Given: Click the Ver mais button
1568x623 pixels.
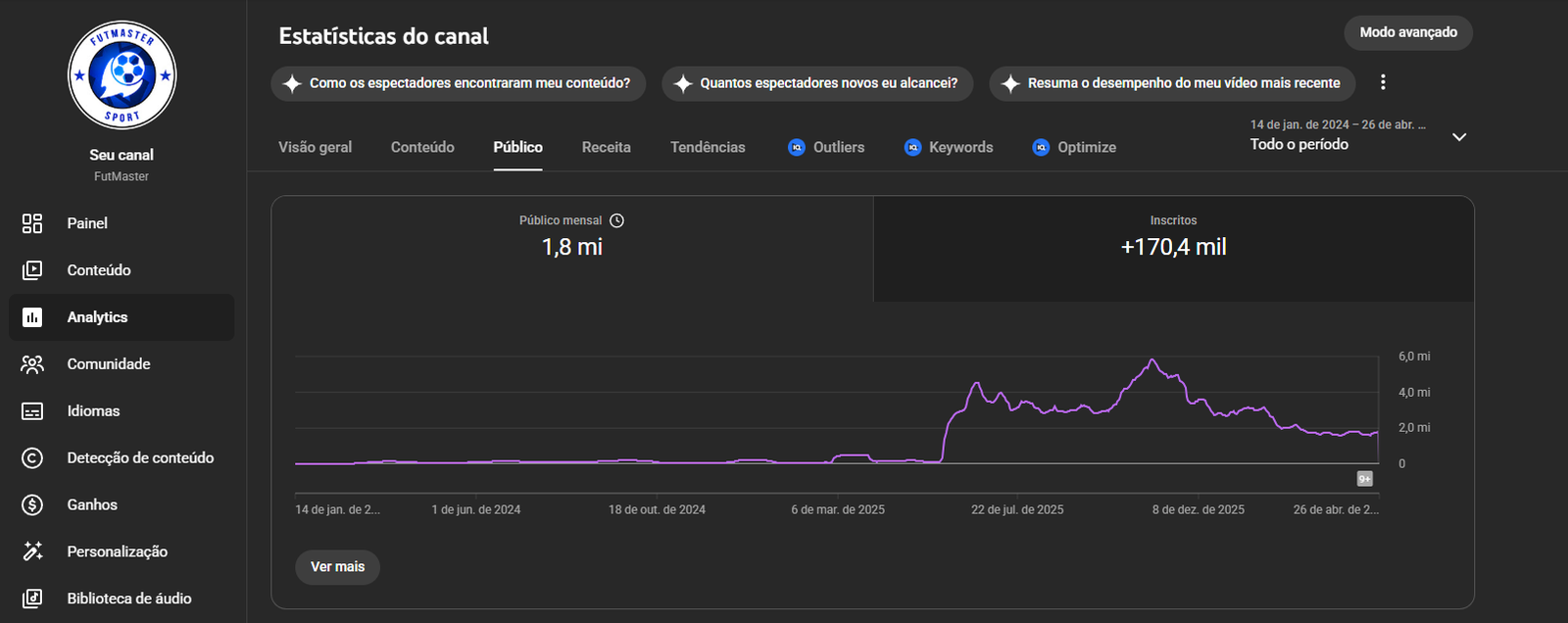Looking at the screenshot, I should tap(337, 567).
